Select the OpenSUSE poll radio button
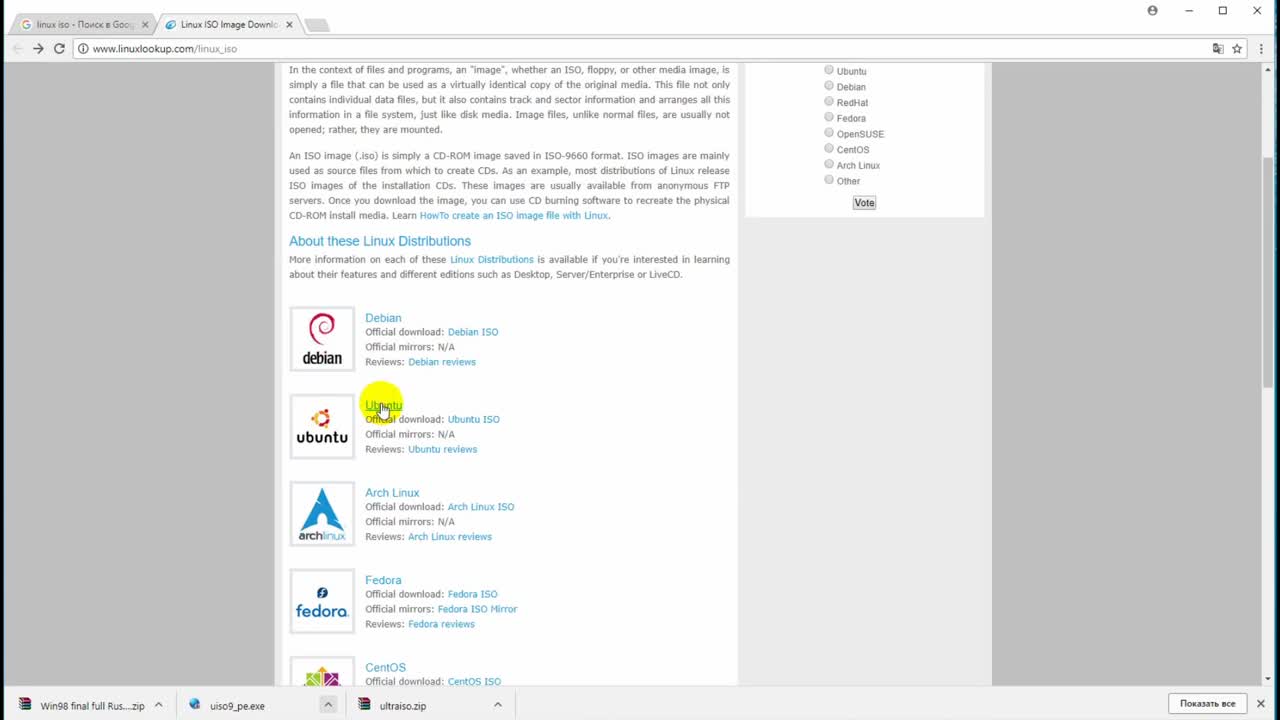 pos(829,133)
